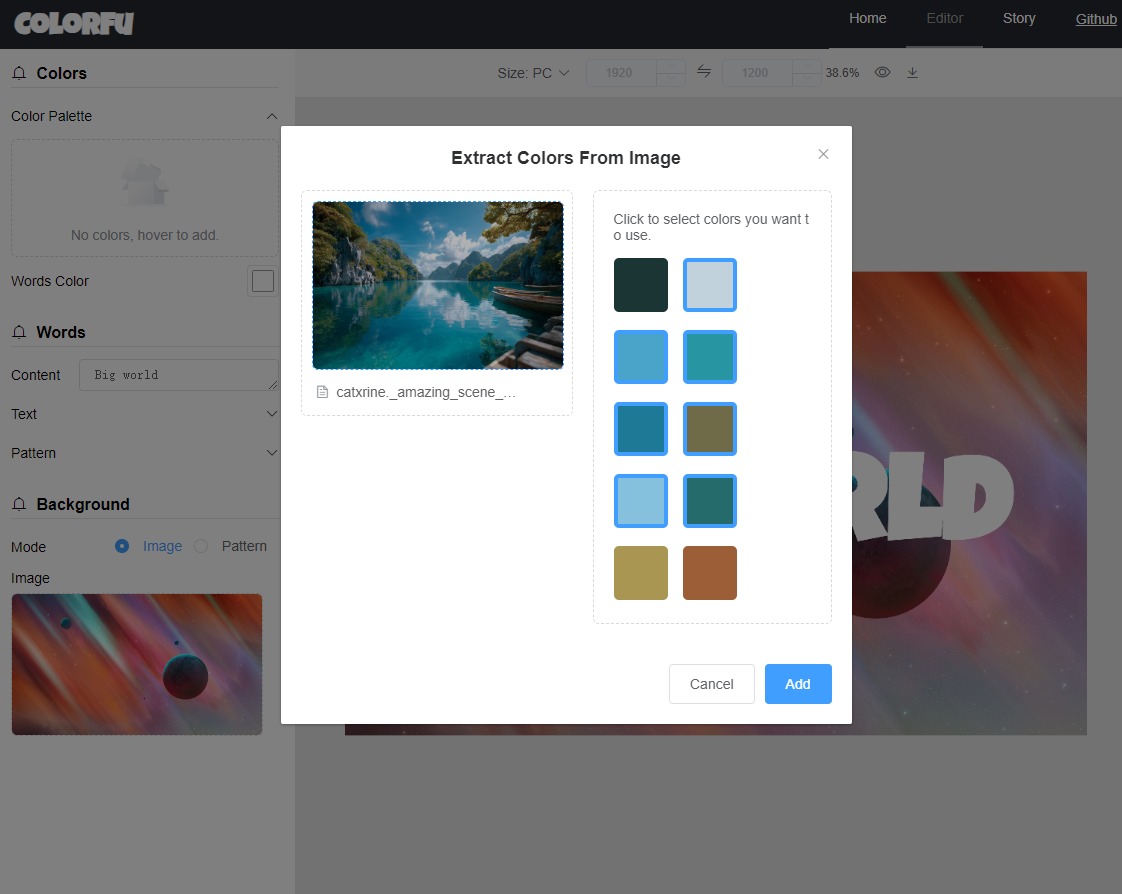
Task: Collapse the Color Palette section
Action: click(272, 116)
